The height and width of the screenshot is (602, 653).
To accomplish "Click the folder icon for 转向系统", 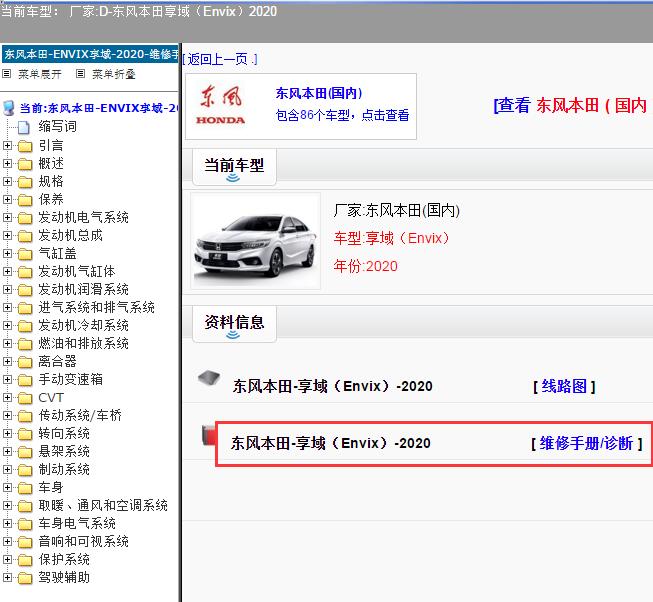I will point(25,434).
